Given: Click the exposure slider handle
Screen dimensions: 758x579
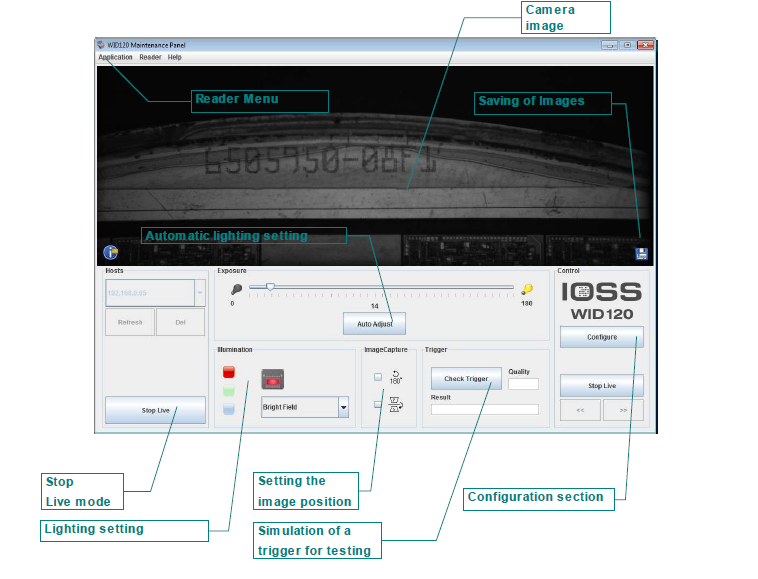Looking at the screenshot, I should 270,287.
